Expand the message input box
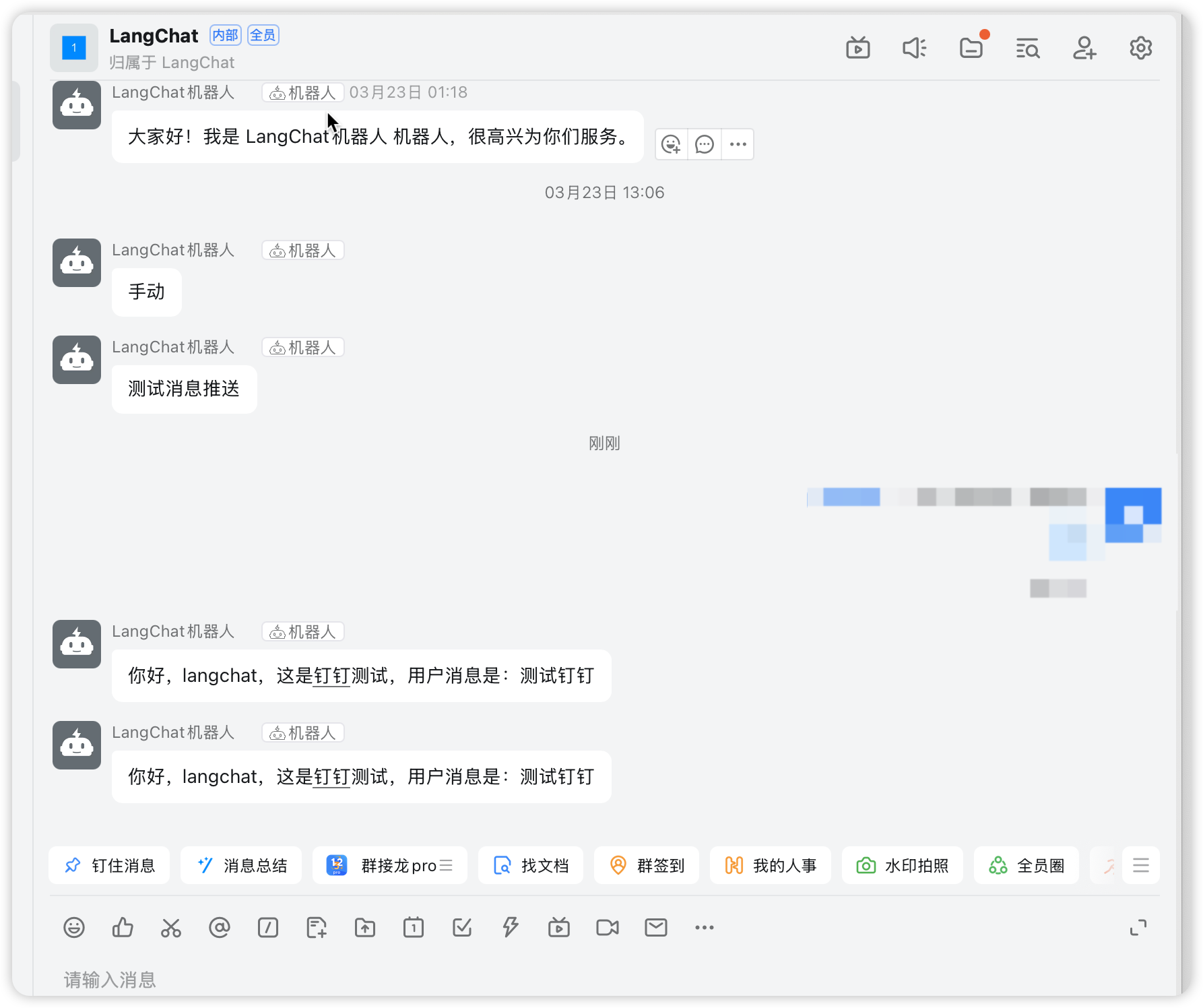The width and height of the screenshot is (1203, 1008). [1138, 928]
